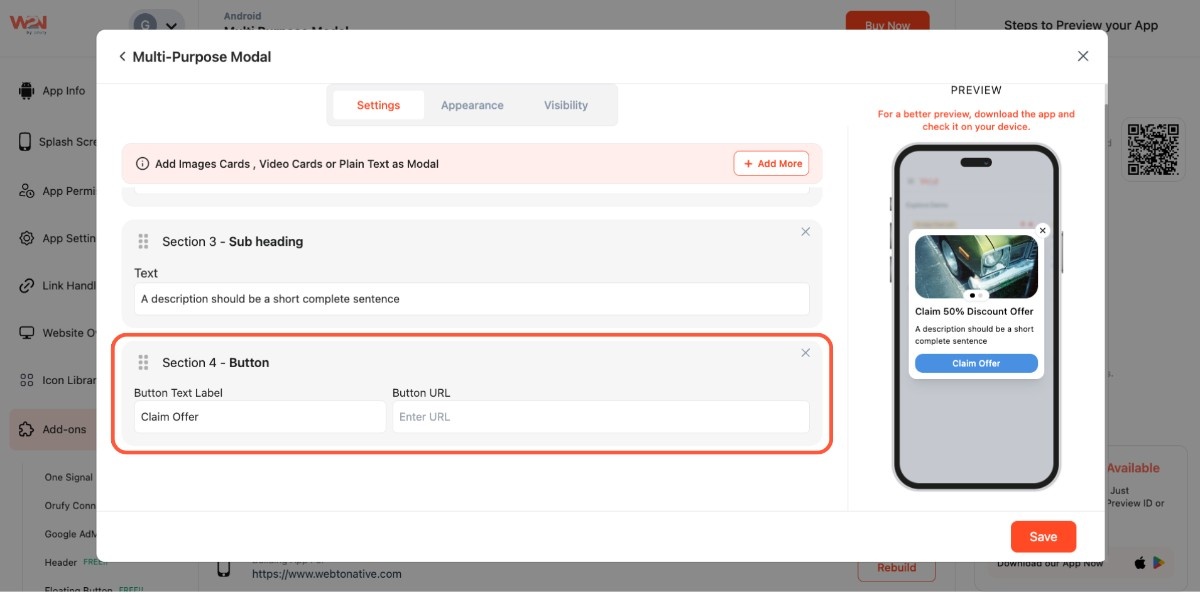Click drag handle for Section 3 Sub heading
The width and height of the screenshot is (1200, 596).
[x=143, y=241]
